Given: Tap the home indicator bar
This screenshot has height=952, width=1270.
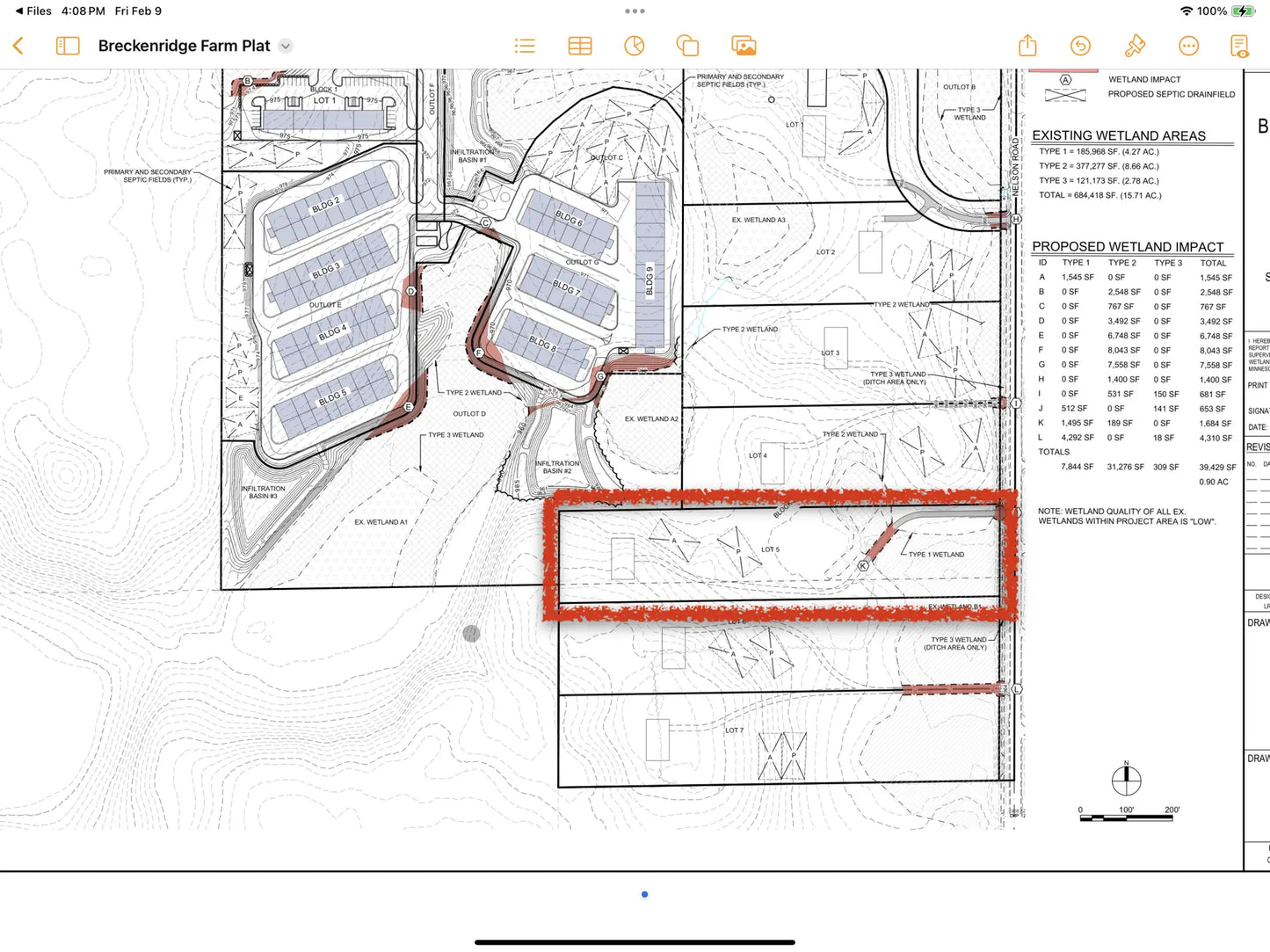Looking at the screenshot, I should tap(635, 942).
